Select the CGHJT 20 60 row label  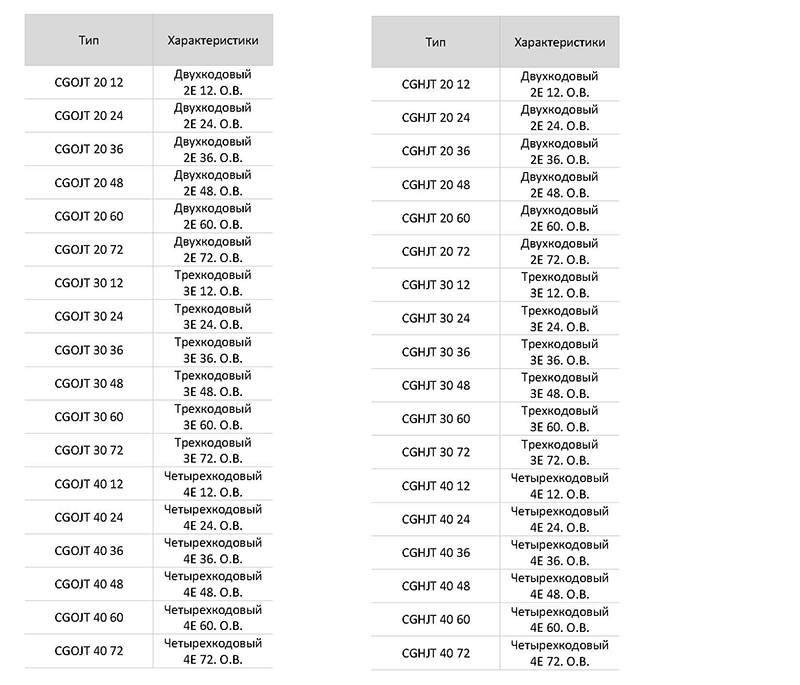[x=435, y=218]
